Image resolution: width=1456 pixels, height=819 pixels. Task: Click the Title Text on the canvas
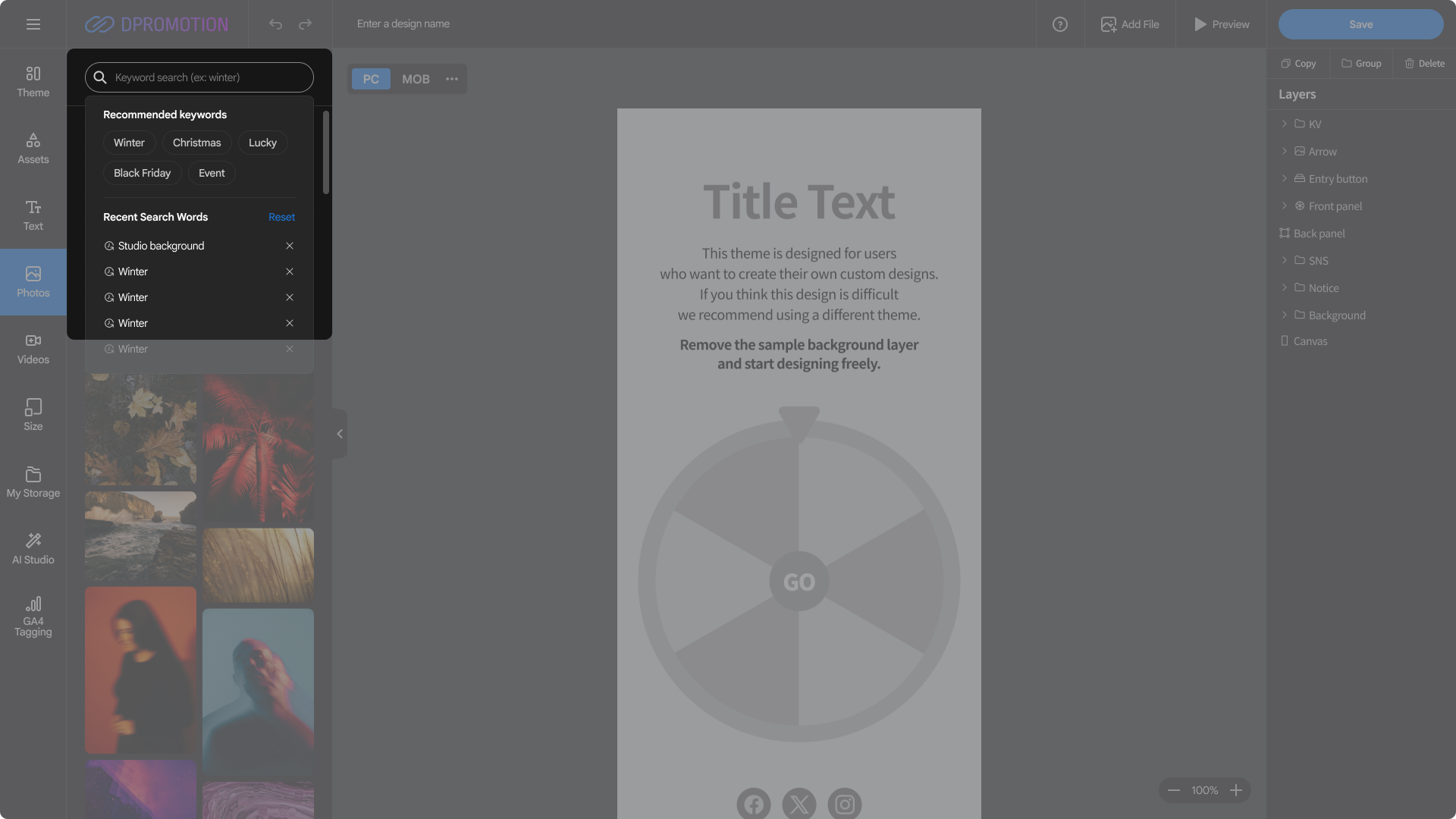(x=799, y=202)
